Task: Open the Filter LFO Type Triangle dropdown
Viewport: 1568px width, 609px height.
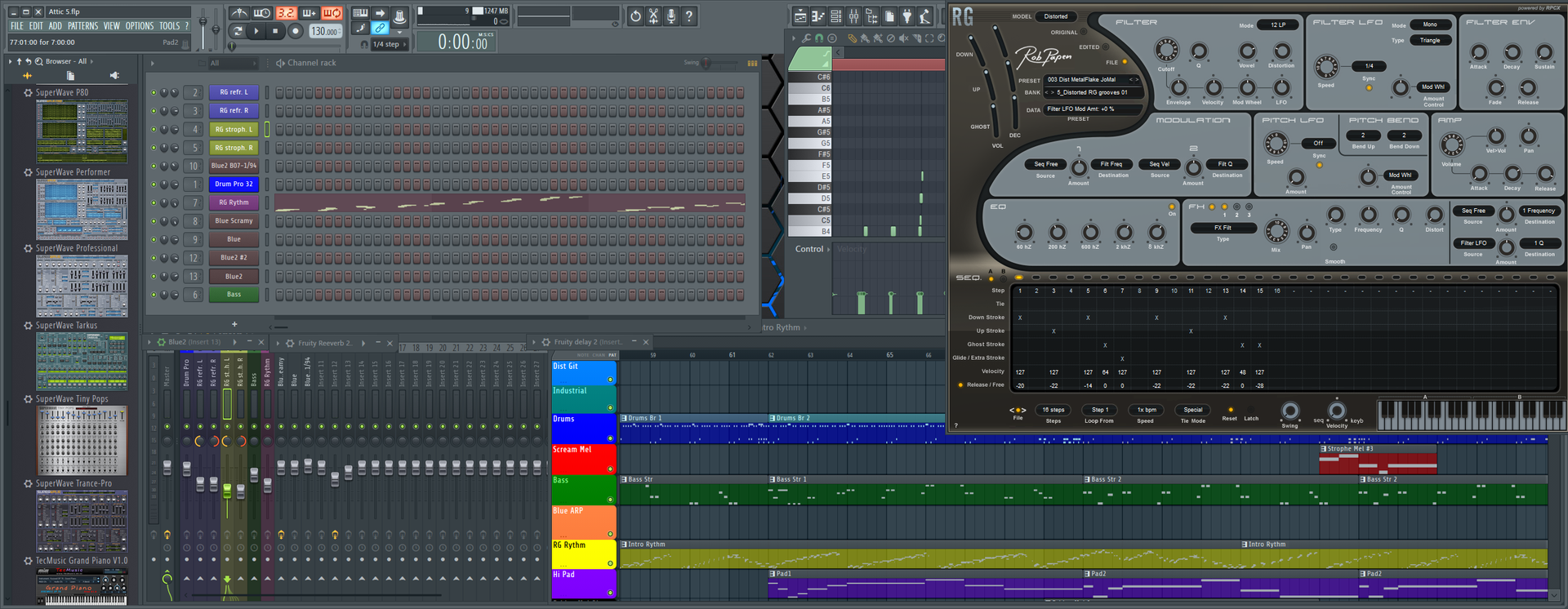Action: click(1430, 40)
